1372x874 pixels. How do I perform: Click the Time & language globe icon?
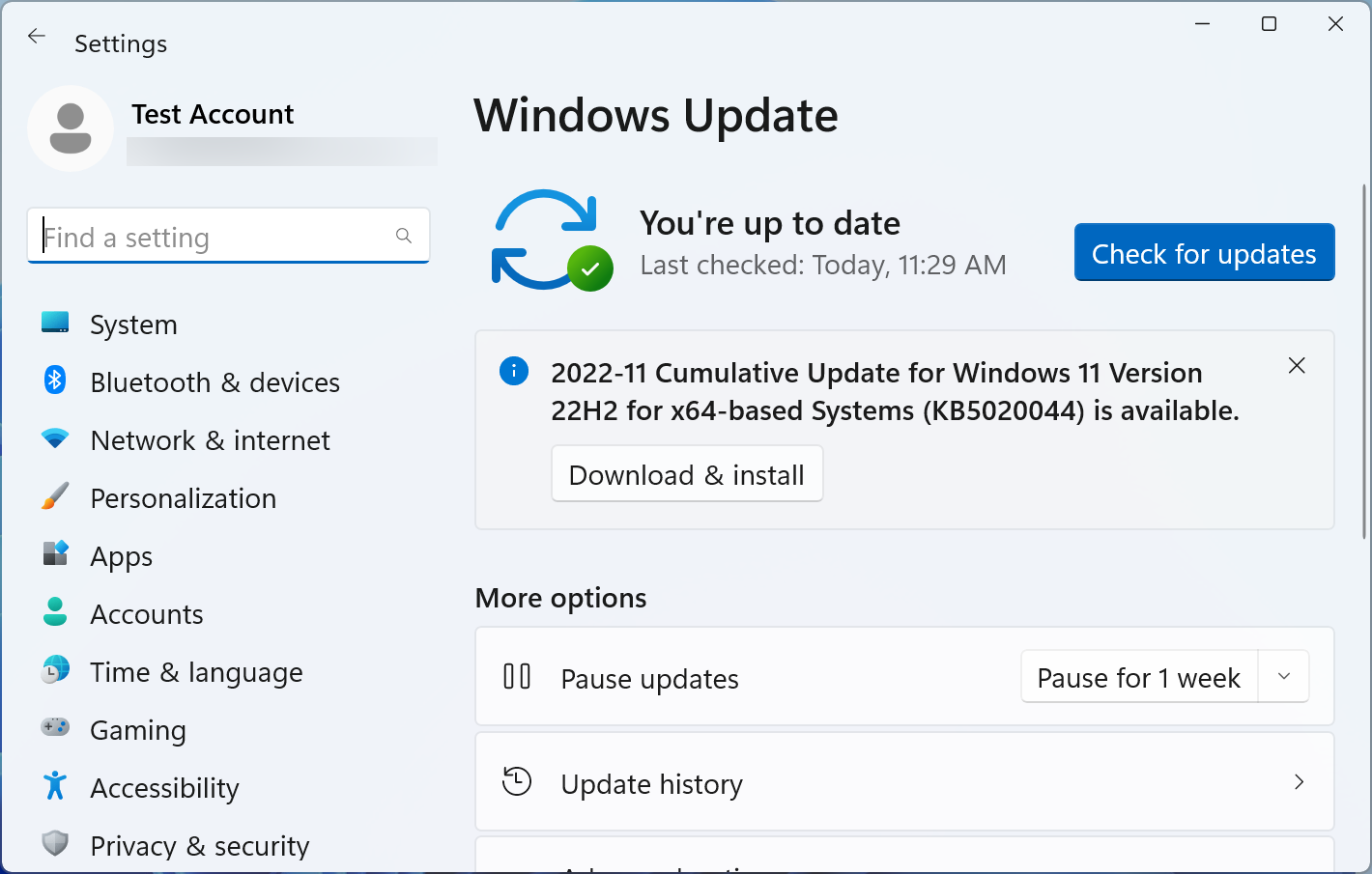pyautogui.click(x=55, y=669)
